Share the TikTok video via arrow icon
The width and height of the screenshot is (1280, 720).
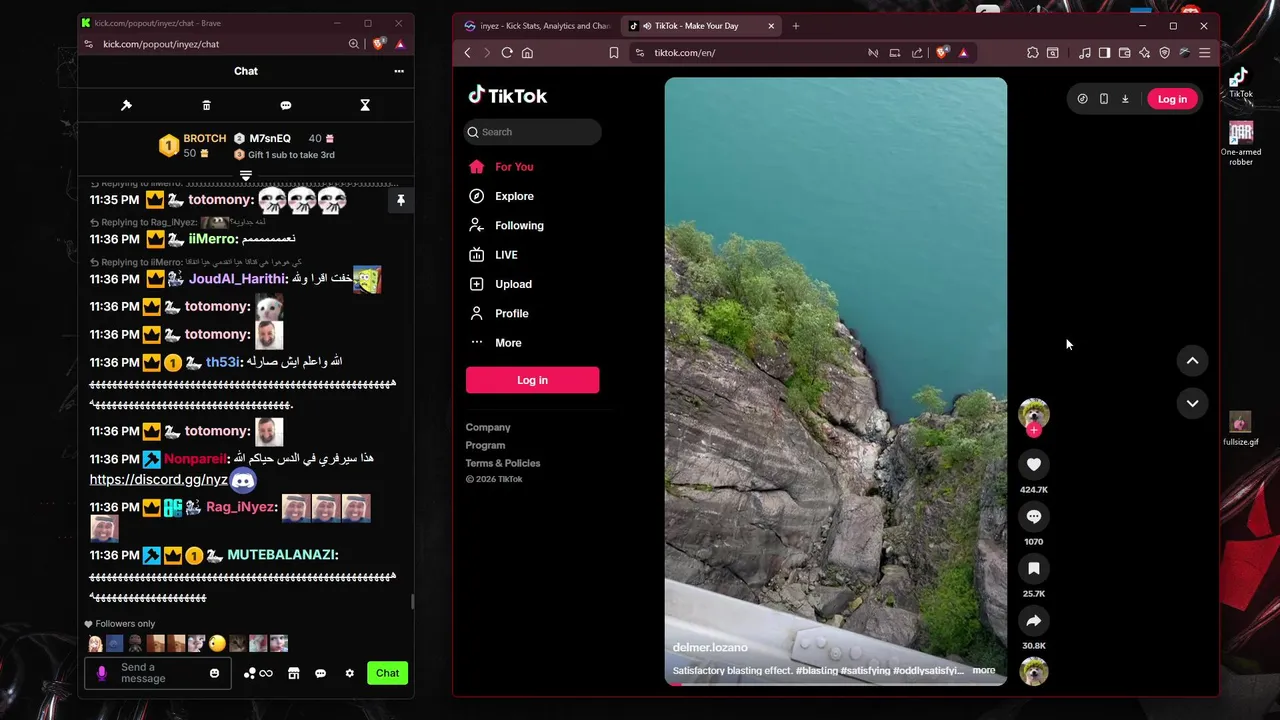point(1033,621)
